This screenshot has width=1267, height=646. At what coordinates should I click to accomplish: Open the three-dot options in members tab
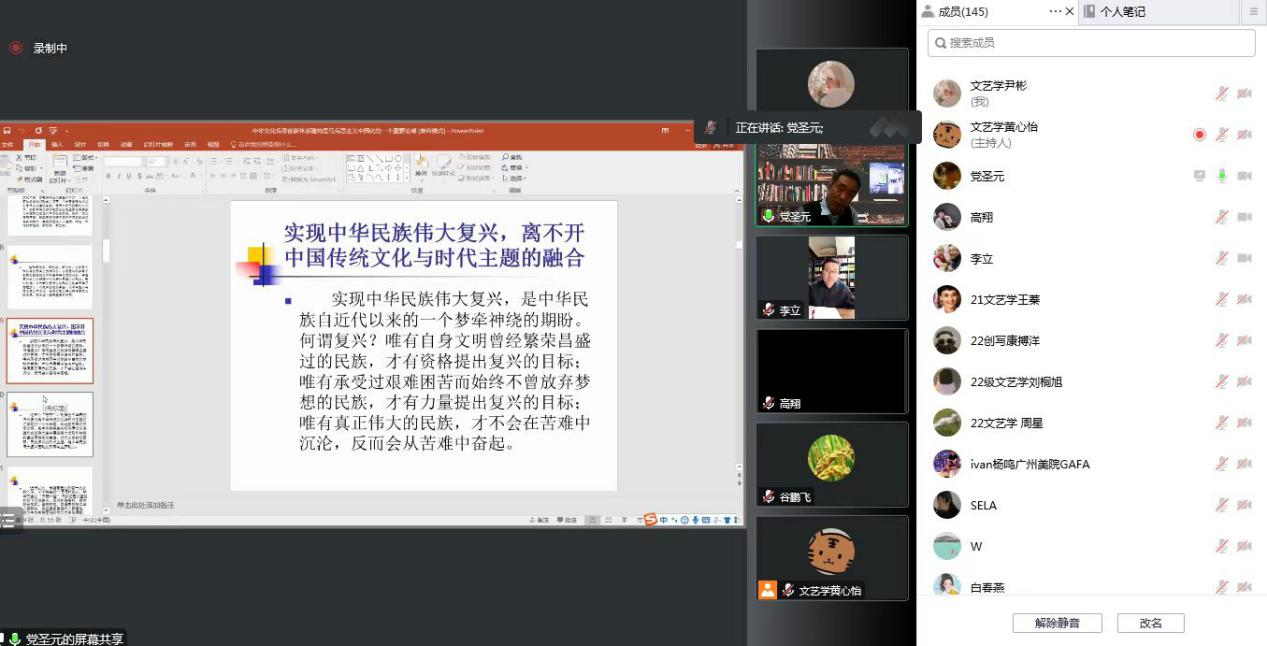tap(1055, 12)
